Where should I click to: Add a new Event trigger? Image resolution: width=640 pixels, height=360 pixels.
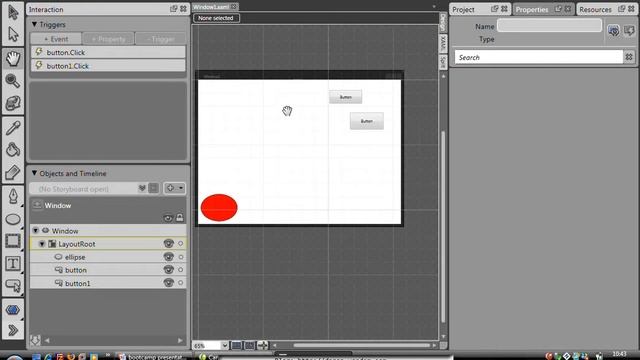[56, 39]
